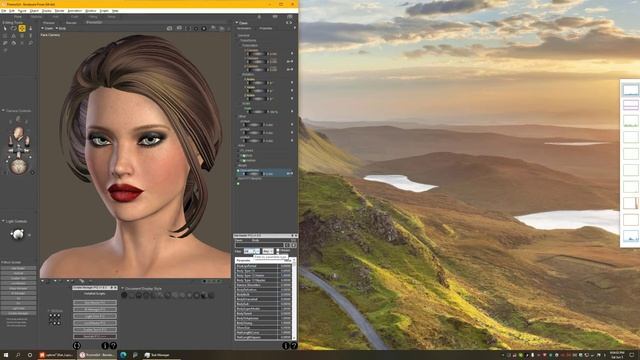Open Windows taskbar search
This screenshot has height=360, width=640.
[x=18, y=355]
